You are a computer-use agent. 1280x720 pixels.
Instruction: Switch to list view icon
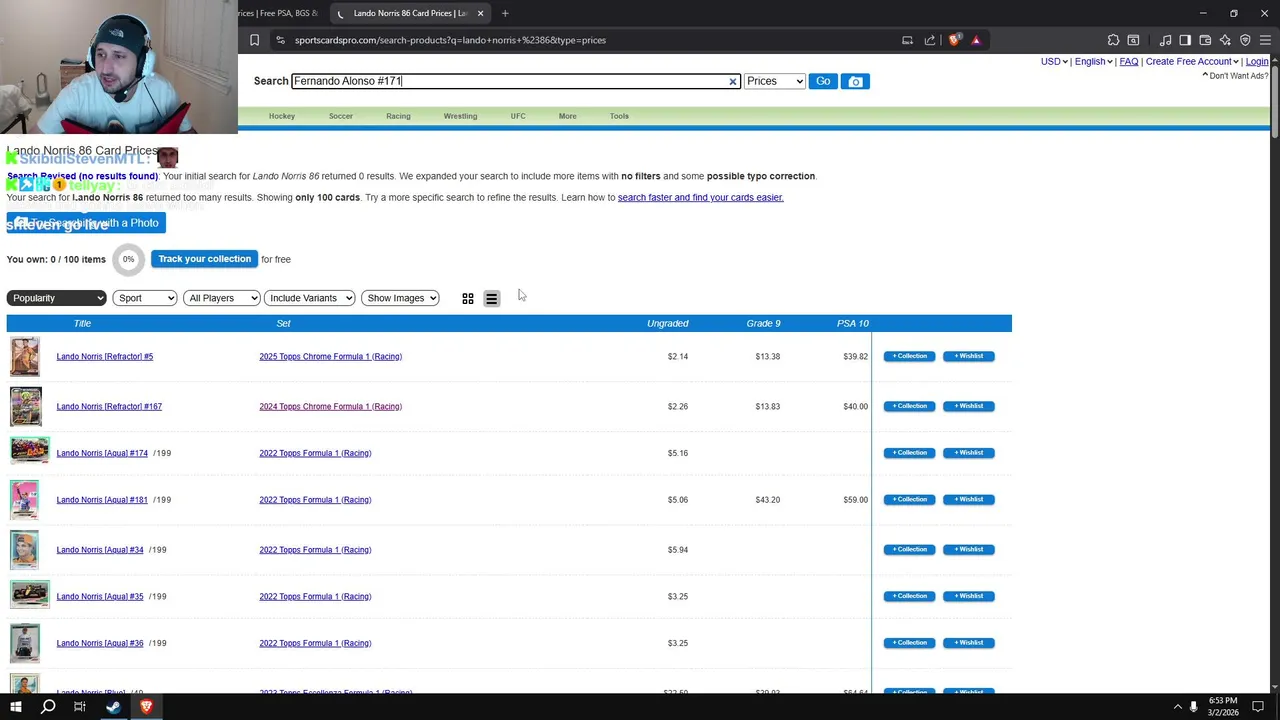tap(491, 299)
